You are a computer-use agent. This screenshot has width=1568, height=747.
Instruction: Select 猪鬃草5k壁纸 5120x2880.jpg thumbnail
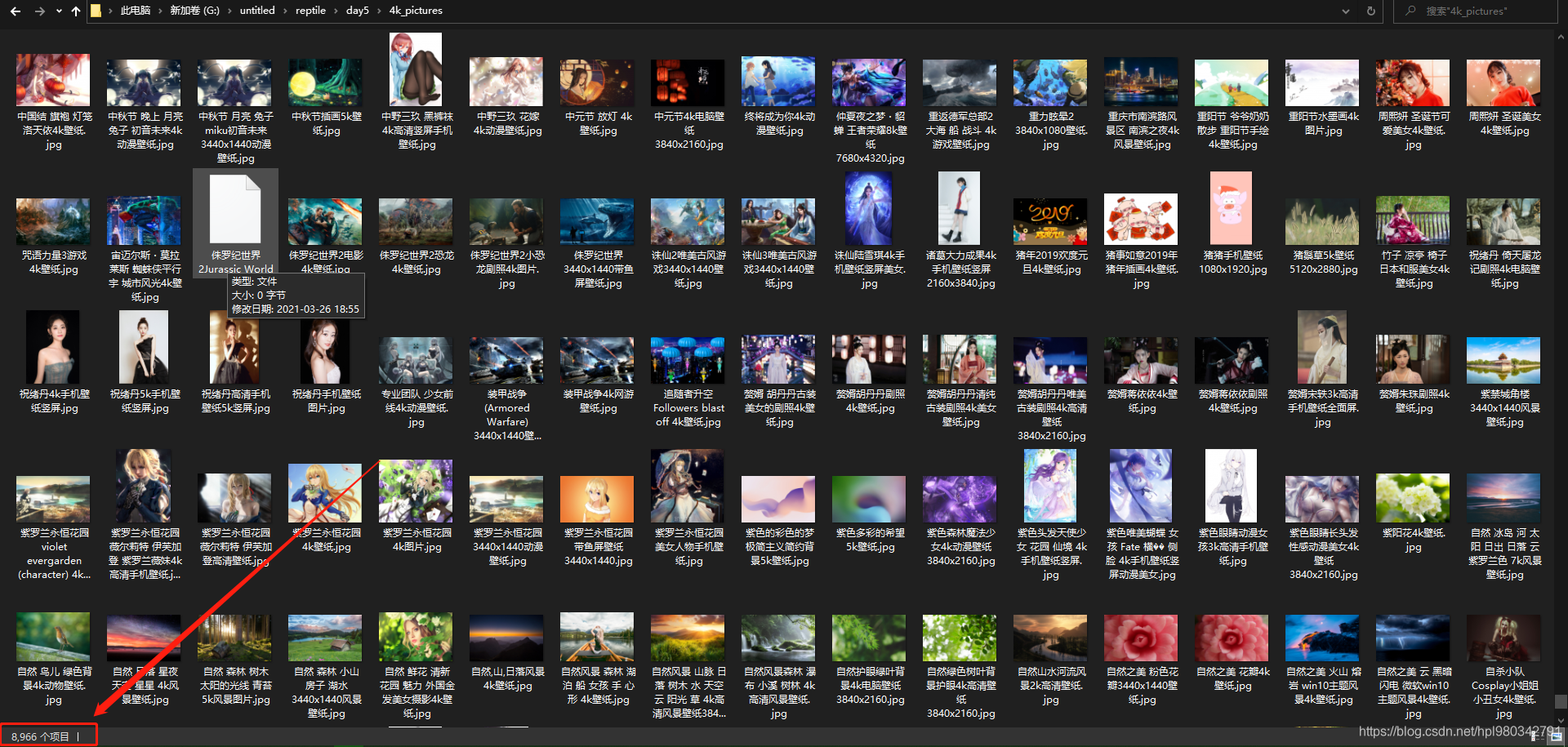click(x=1322, y=221)
